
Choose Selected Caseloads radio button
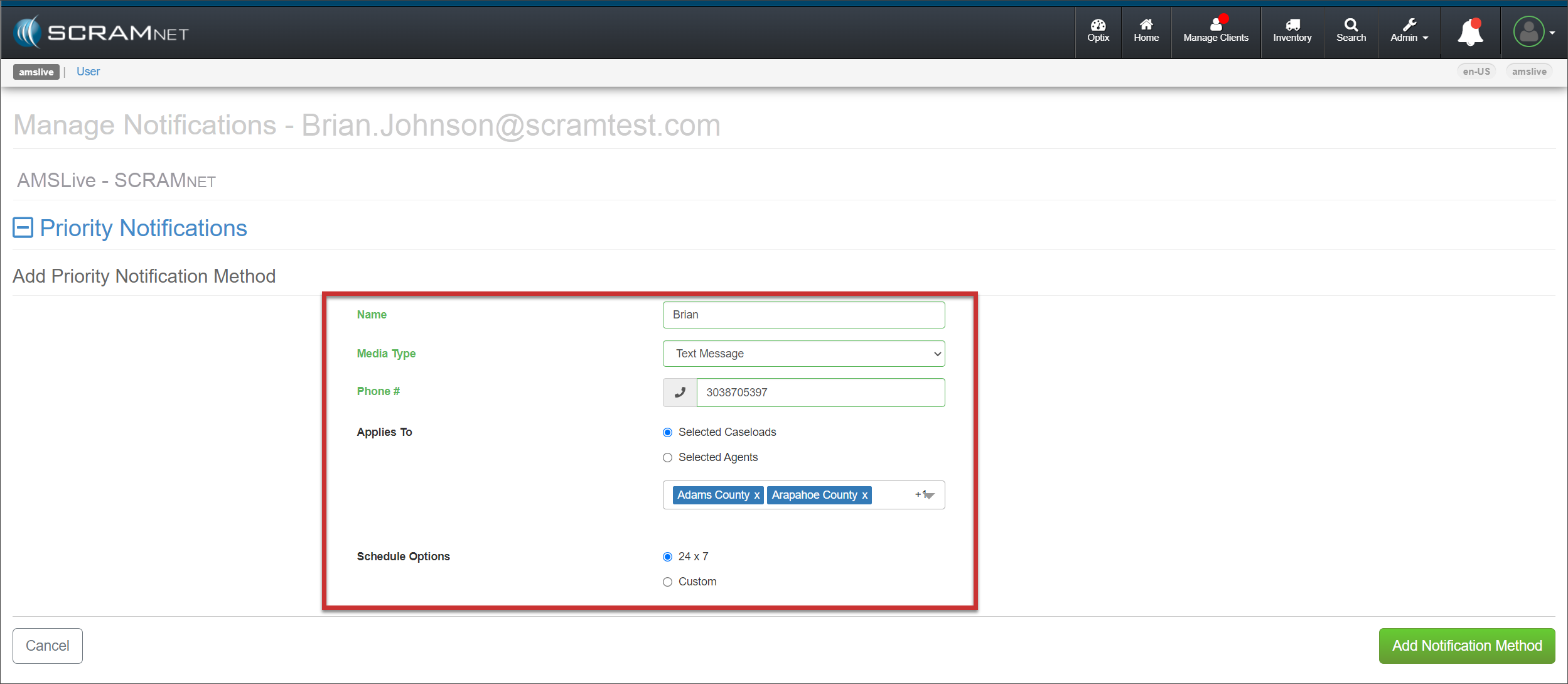click(667, 433)
